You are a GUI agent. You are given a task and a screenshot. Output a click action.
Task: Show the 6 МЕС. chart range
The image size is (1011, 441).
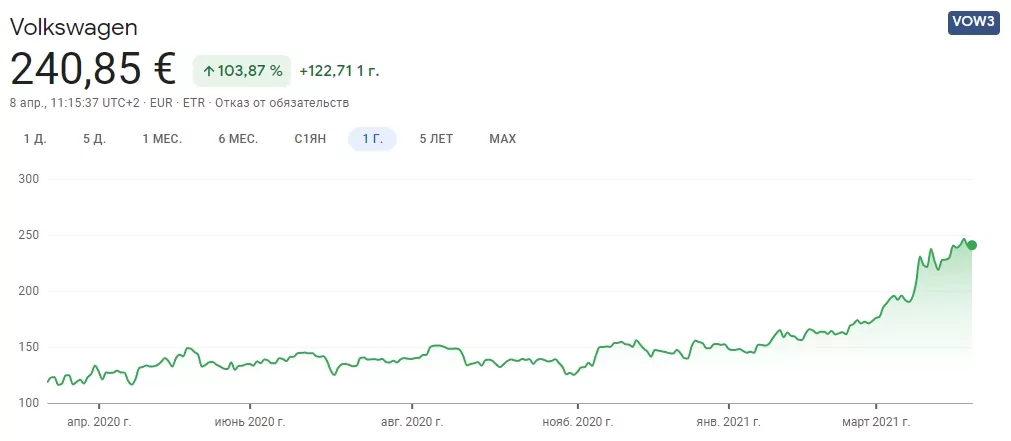point(239,139)
